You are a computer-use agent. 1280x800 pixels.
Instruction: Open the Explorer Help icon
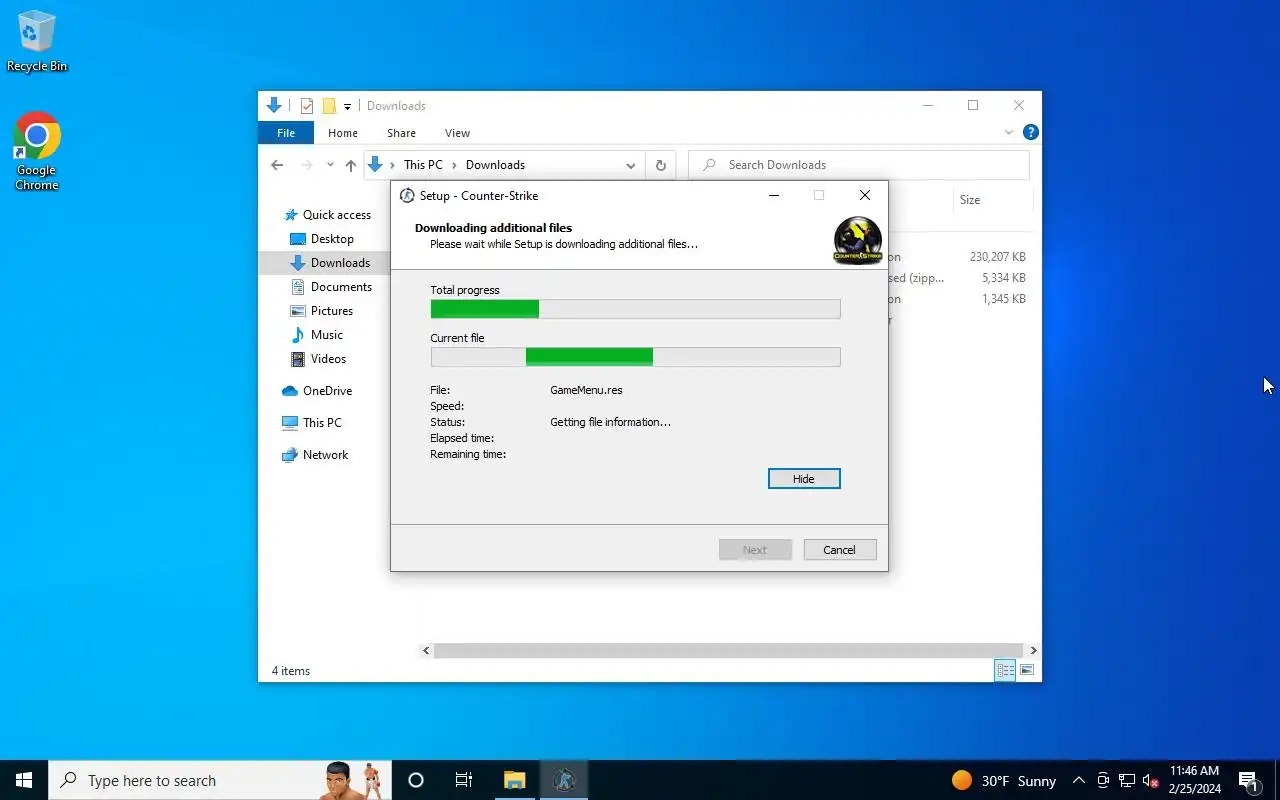tap(1031, 132)
